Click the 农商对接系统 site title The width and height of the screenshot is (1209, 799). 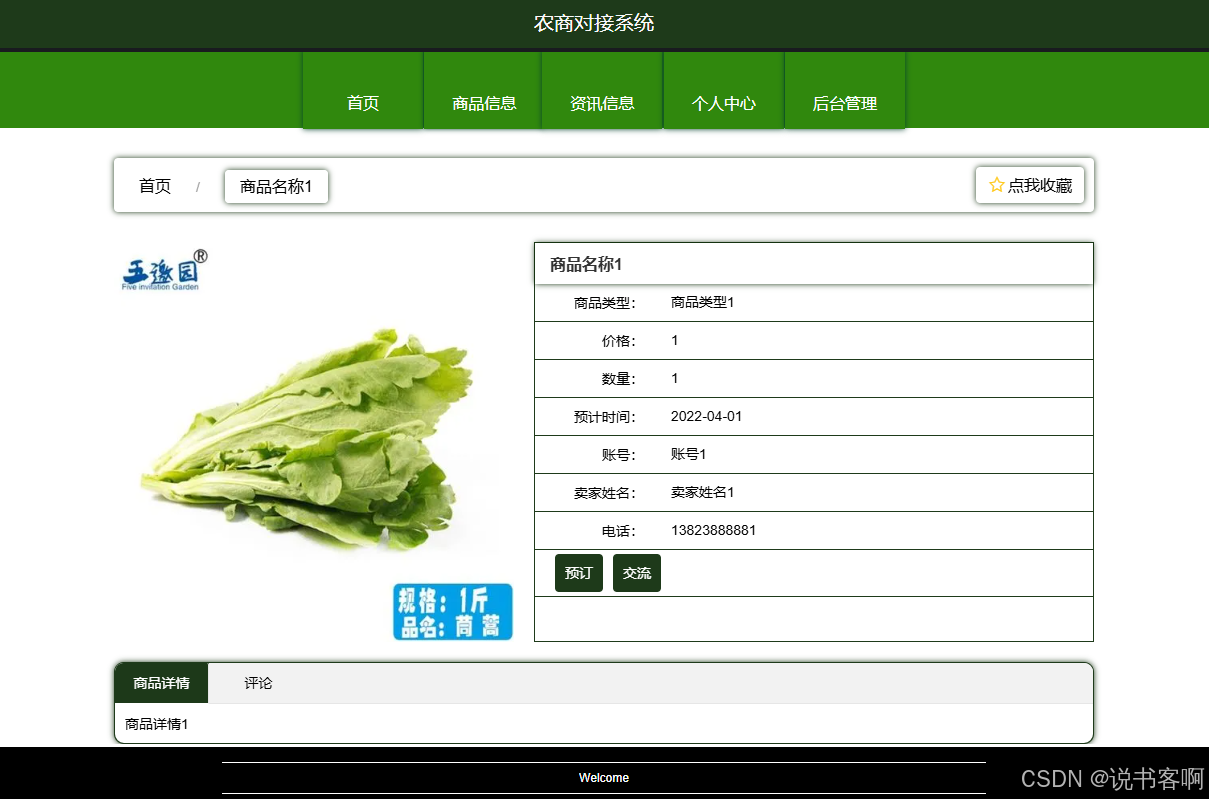[x=594, y=23]
